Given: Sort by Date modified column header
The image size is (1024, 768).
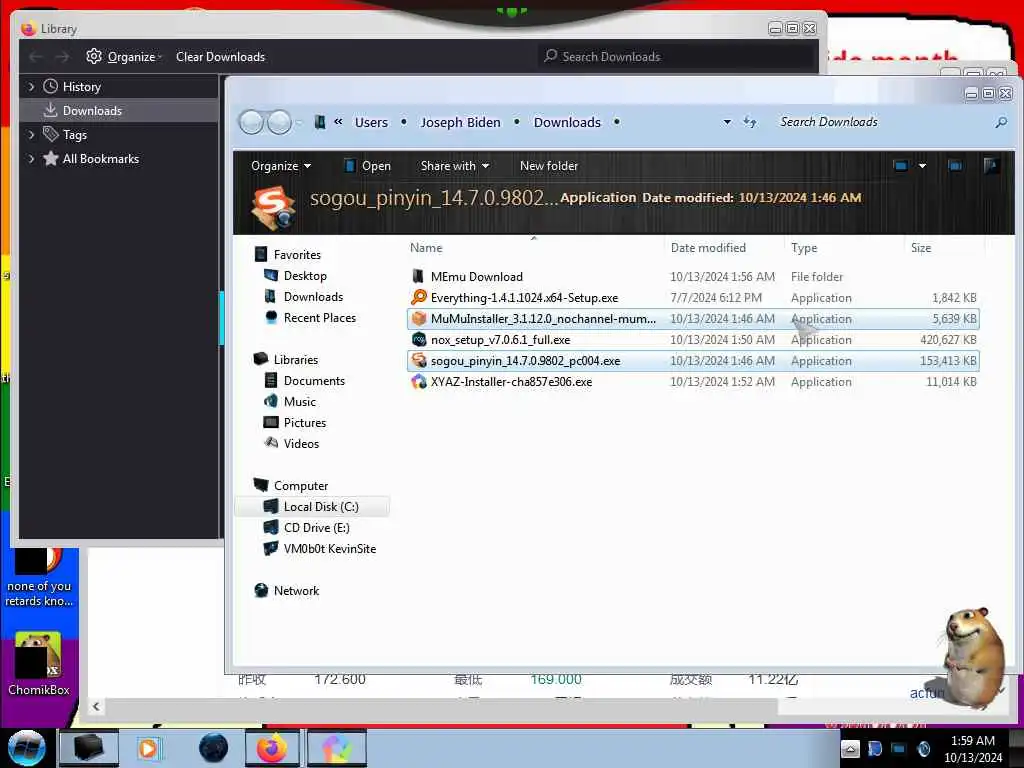Looking at the screenshot, I should pyautogui.click(x=708, y=248).
